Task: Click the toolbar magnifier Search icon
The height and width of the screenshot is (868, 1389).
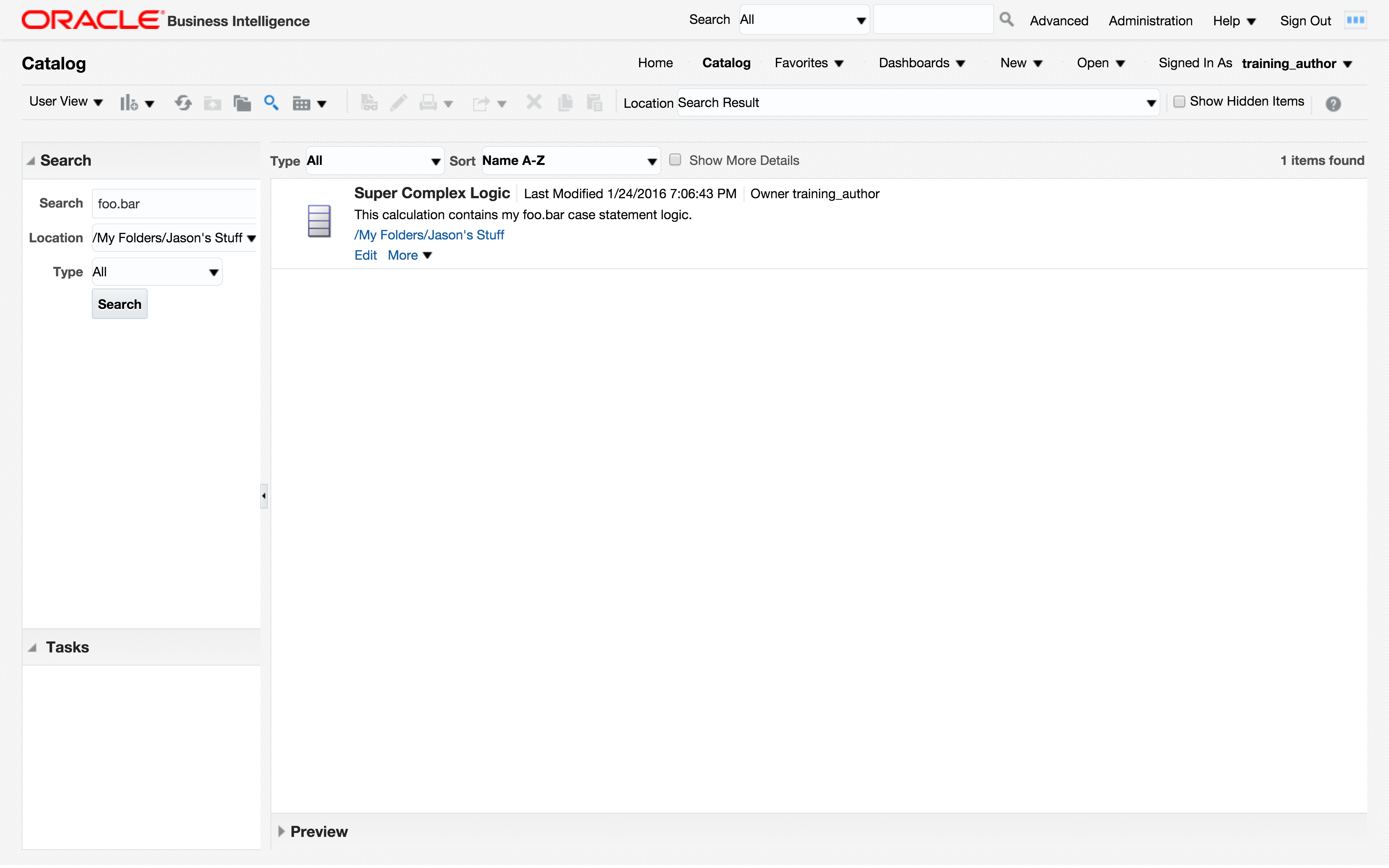Action: coord(271,103)
